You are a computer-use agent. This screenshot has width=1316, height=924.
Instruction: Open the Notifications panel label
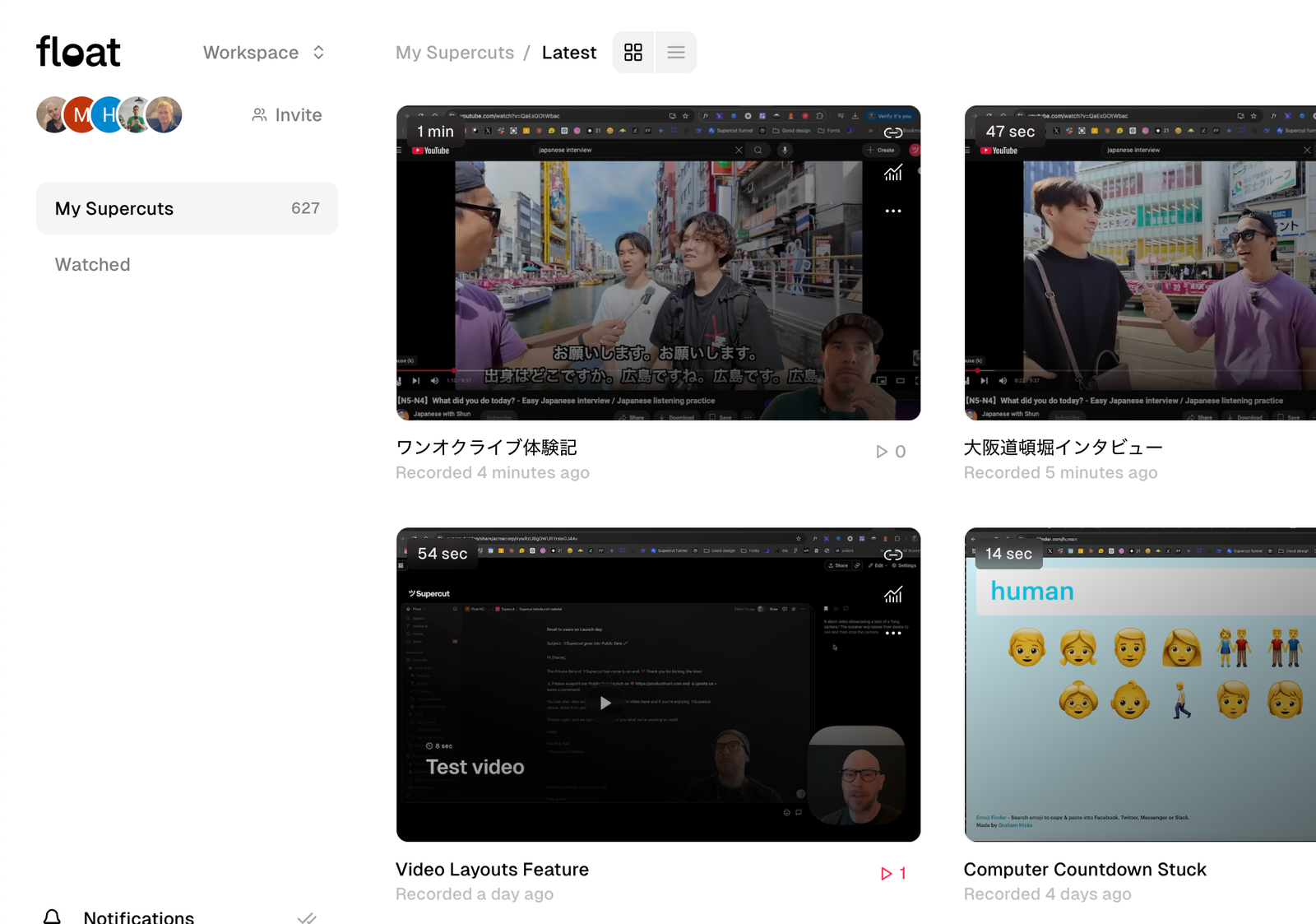139,917
